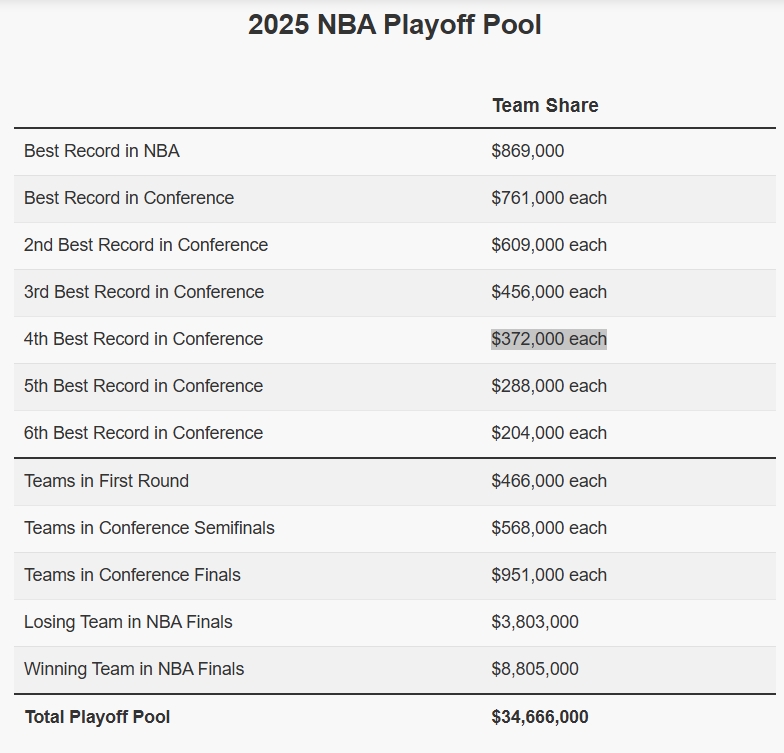Click the "Team Share" column header
Viewport: 784px width, 753px height.
coord(545,106)
